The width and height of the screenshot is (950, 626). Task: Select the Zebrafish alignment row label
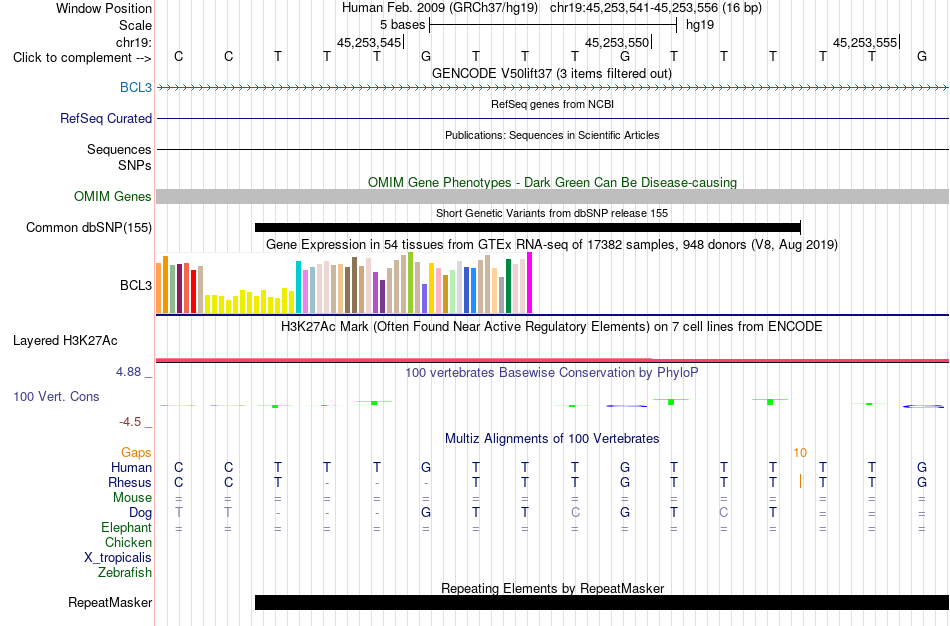[x=125, y=572]
